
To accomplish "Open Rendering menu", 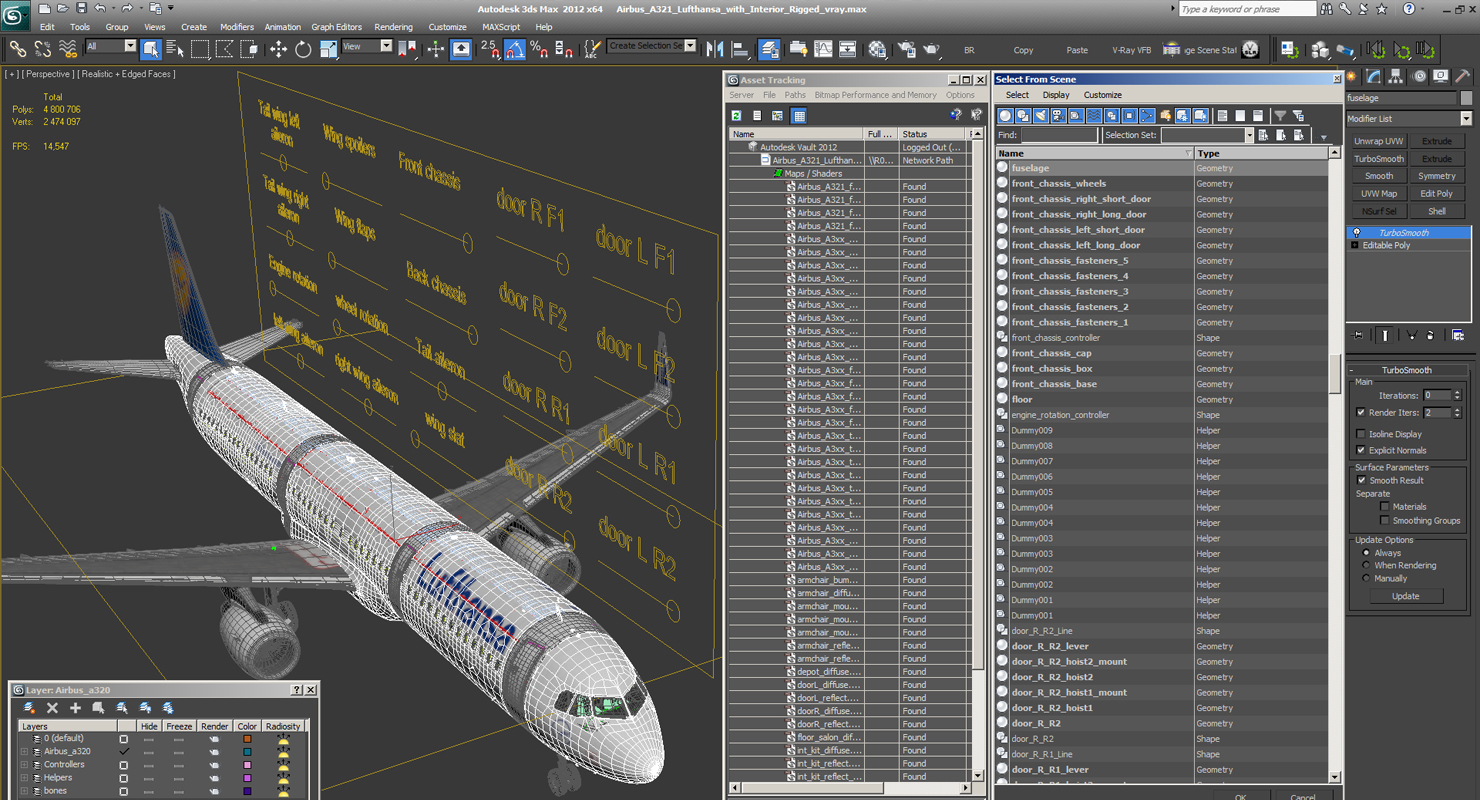I will (x=393, y=27).
